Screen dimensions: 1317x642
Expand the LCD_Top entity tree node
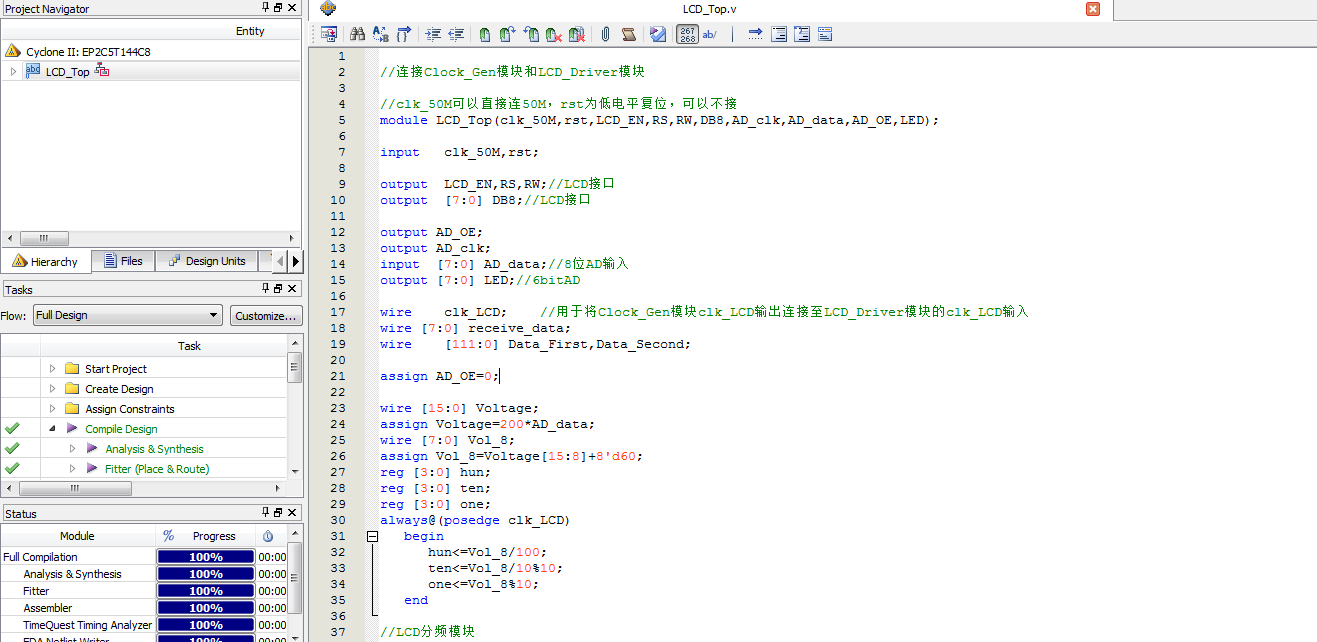pos(13,72)
